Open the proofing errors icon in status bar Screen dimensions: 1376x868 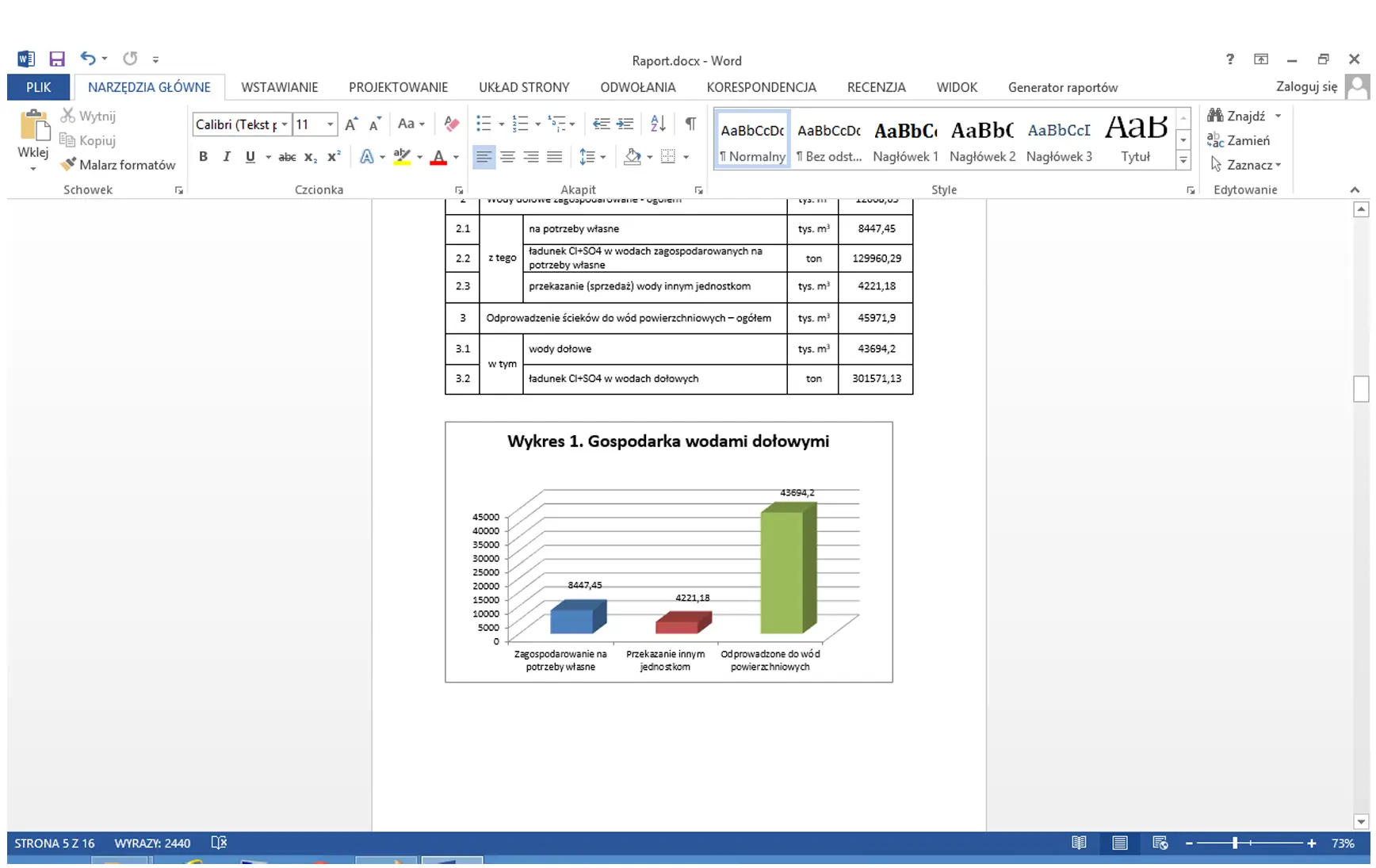click(220, 843)
